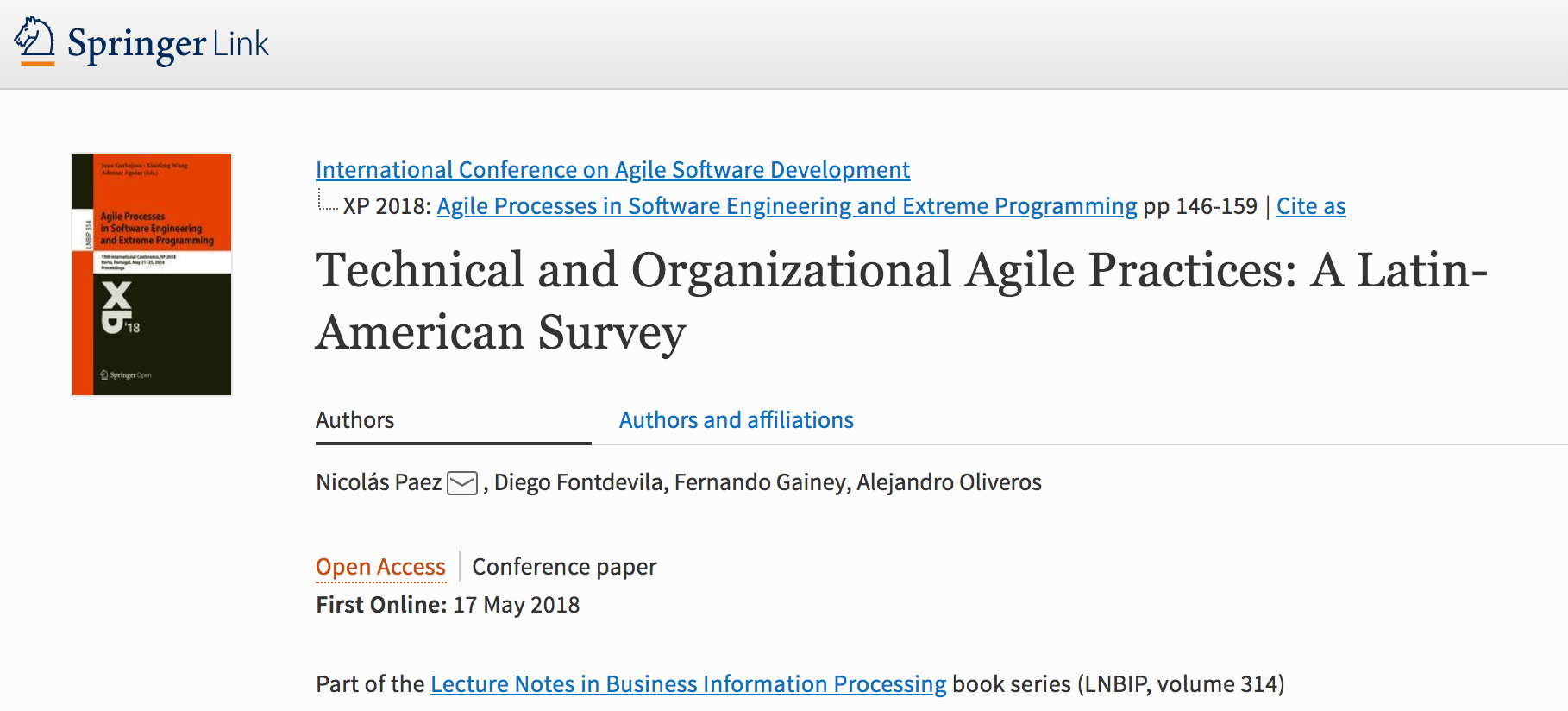Screen dimensions: 1568x711
Task: Open the Agile Processes in Software Engineering link
Action: (x=787, y=206)
